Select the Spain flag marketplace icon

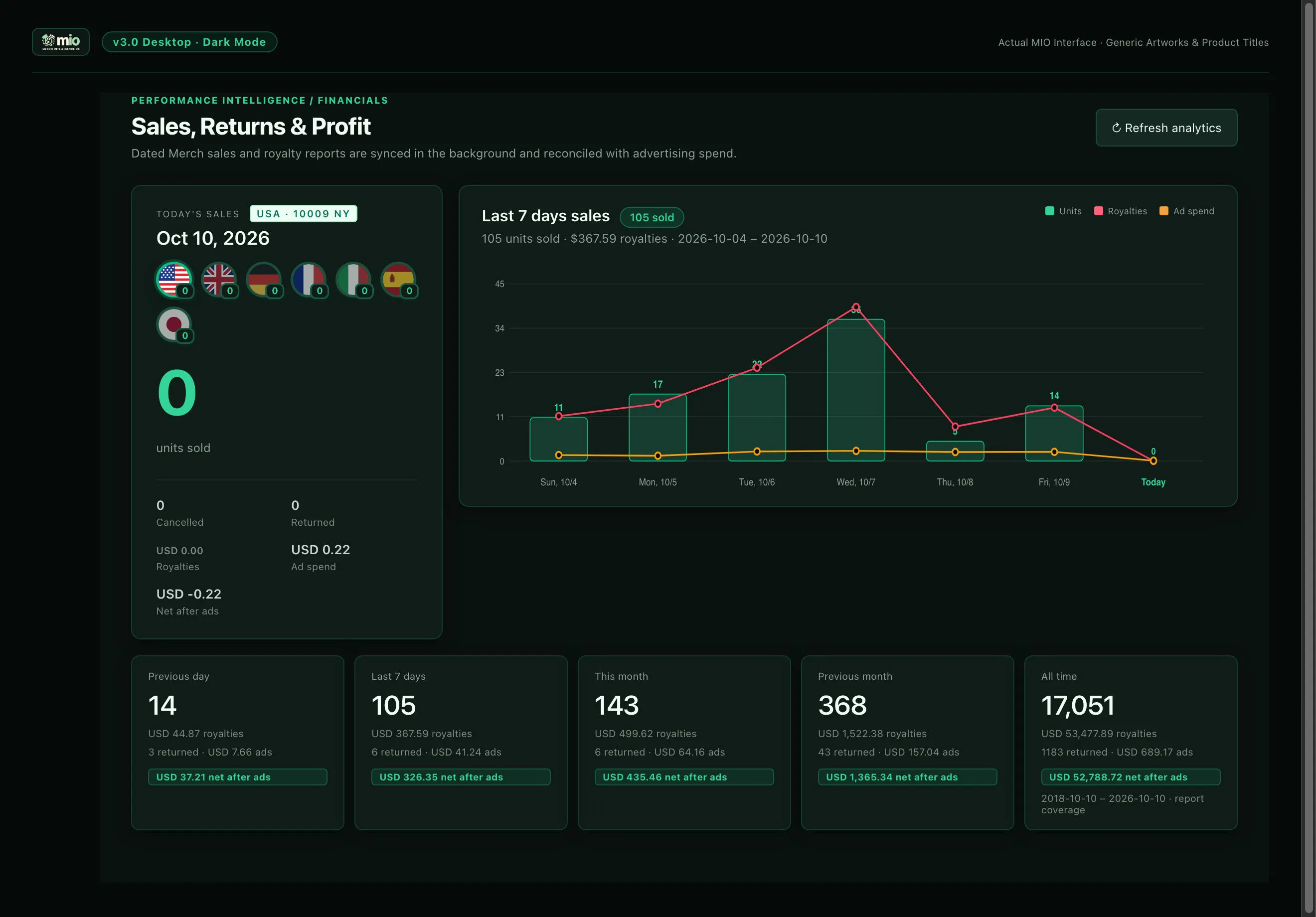point(398,280)
